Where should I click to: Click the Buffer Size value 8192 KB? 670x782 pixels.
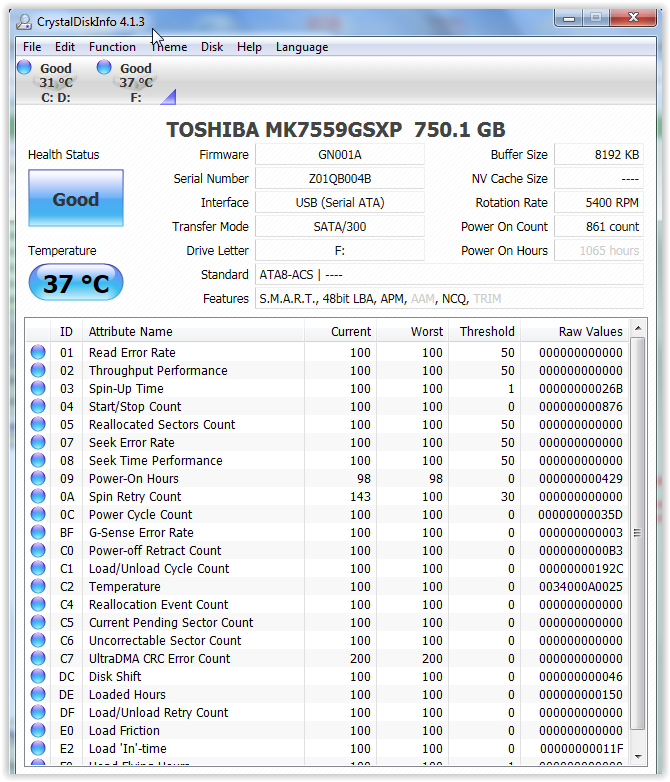599,155
